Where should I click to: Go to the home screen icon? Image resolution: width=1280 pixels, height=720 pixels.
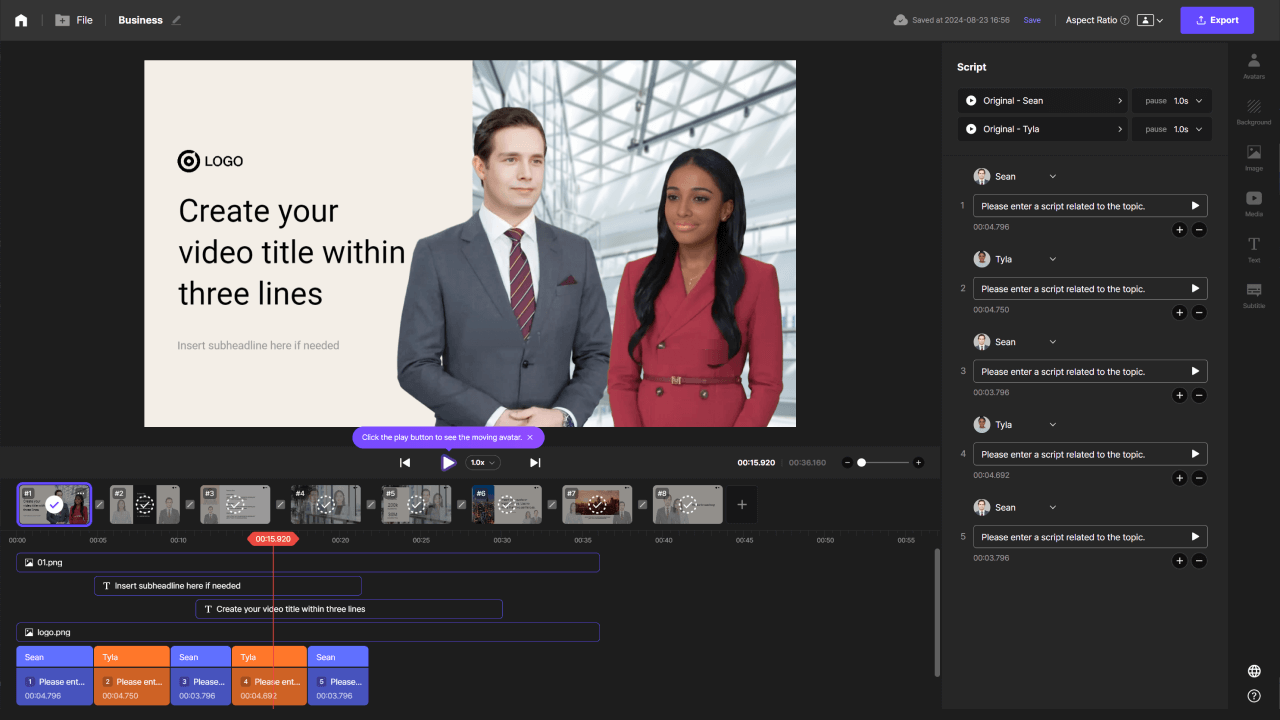21,20
